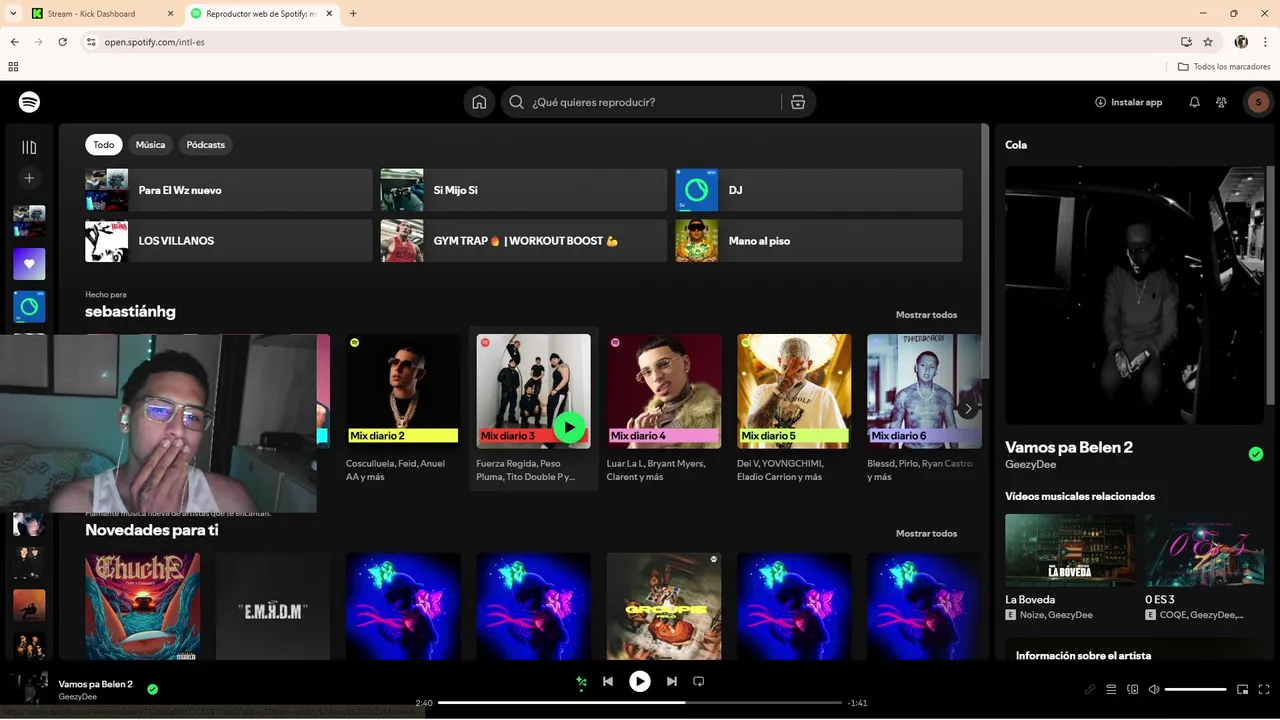Open the Para El Wz nuevo playlist

[229, 190]
